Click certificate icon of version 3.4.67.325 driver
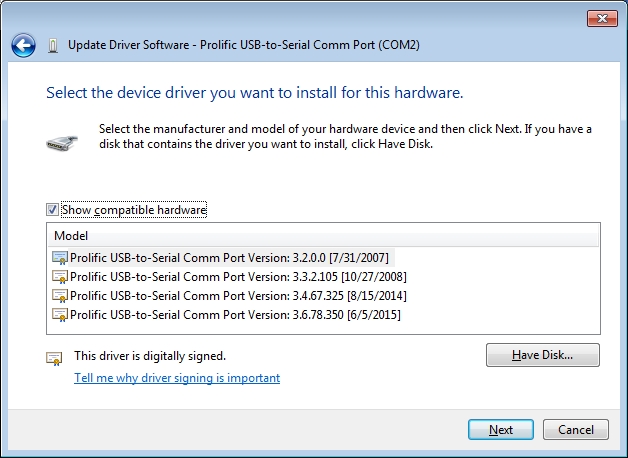Screen dimensions: 628x458 coord(60,296)
